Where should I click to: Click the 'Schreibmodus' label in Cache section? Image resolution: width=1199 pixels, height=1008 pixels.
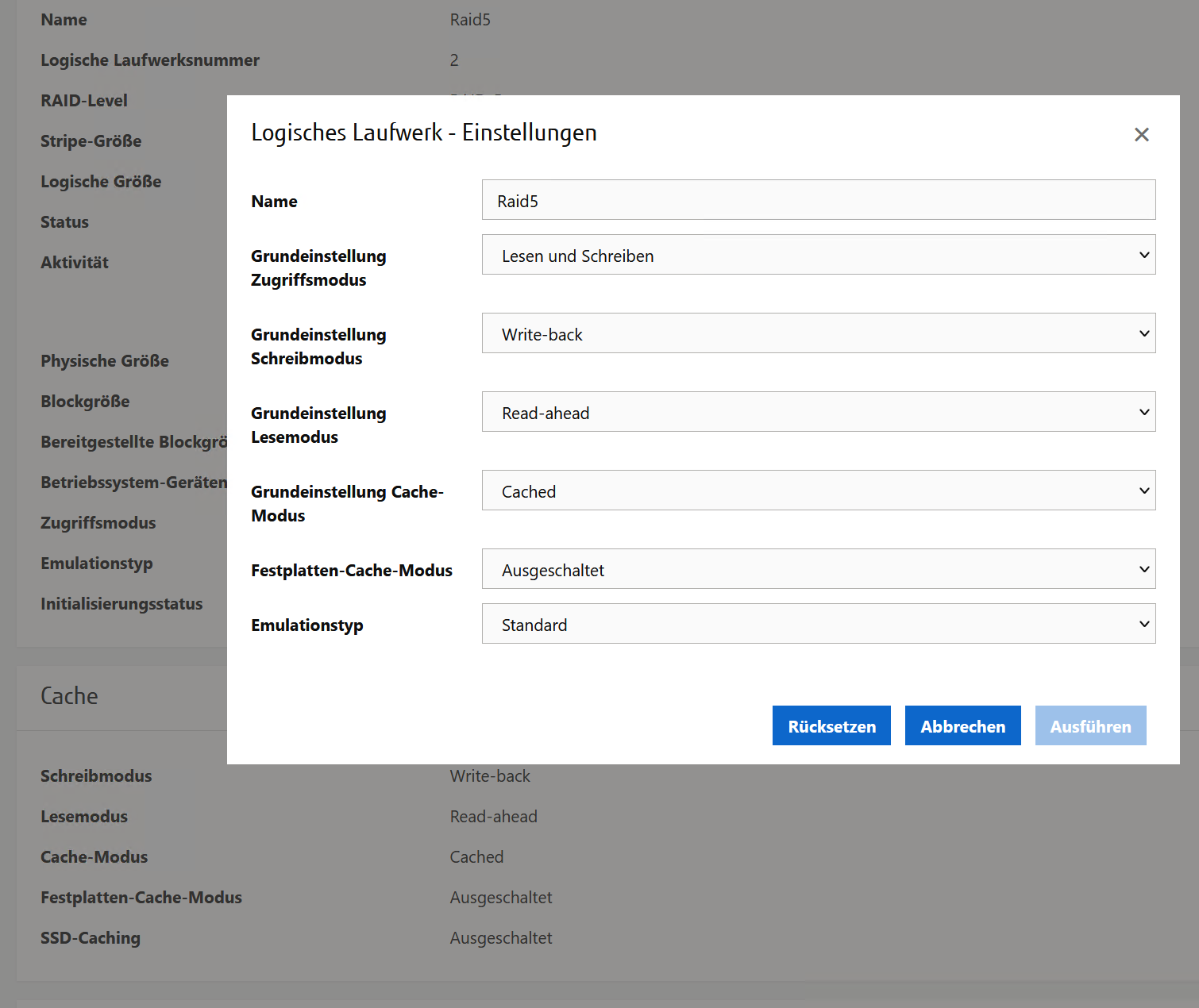[96, 776]
